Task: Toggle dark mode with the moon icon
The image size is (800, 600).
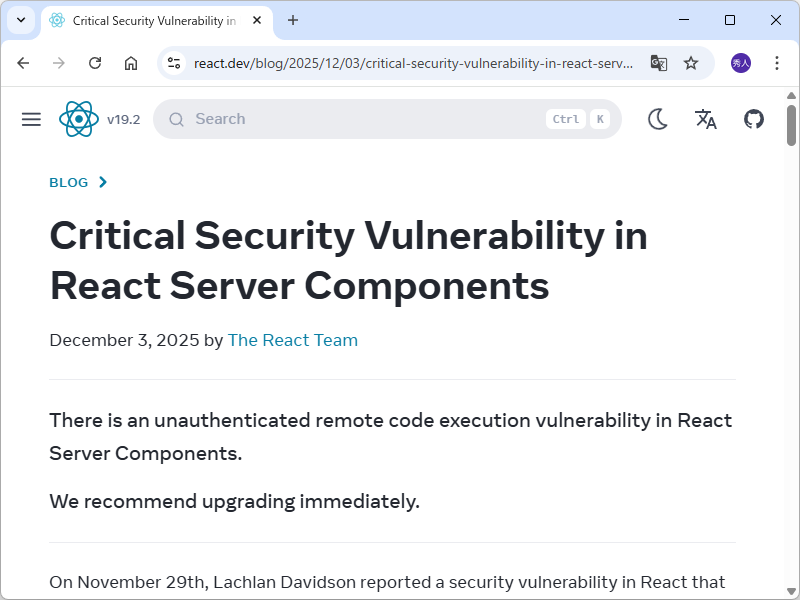Action: [x=658, y=118]
